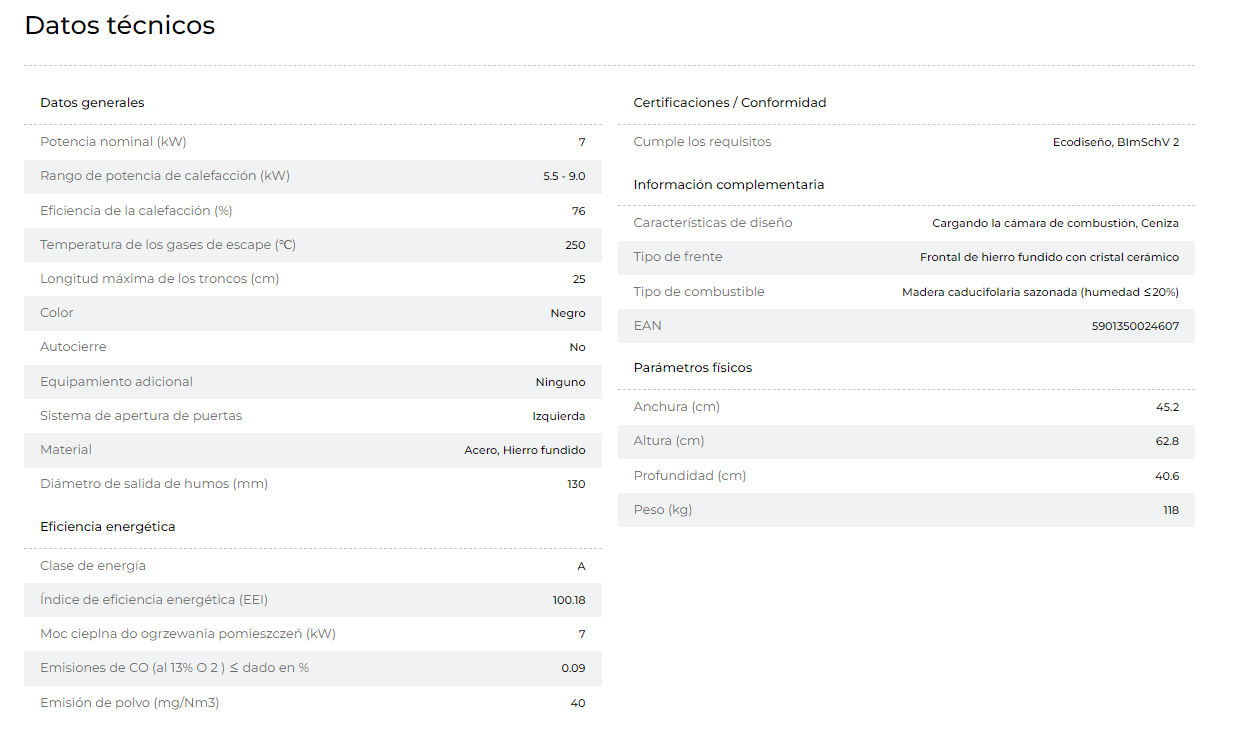Click 'Moc cieplna do ogrzewania pomieszczeń (kW)' label
Viewport: 1253px width, 749px height.
pyautogui.click(x=188, y=634)
